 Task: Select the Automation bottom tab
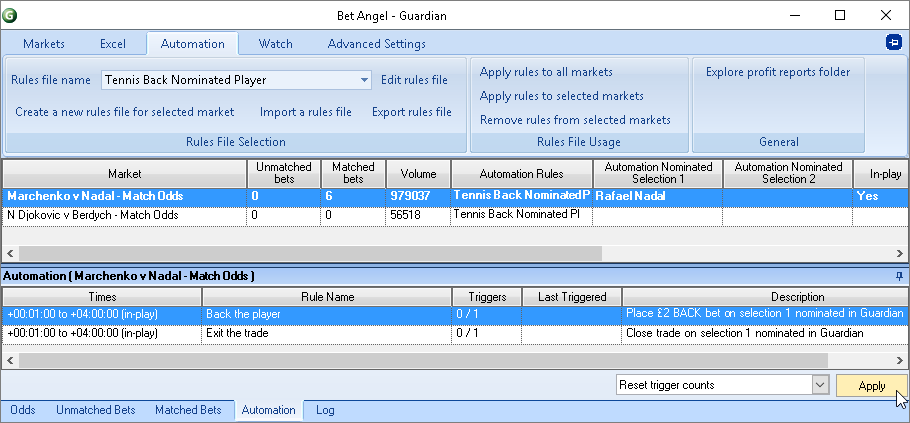point(269,410)
